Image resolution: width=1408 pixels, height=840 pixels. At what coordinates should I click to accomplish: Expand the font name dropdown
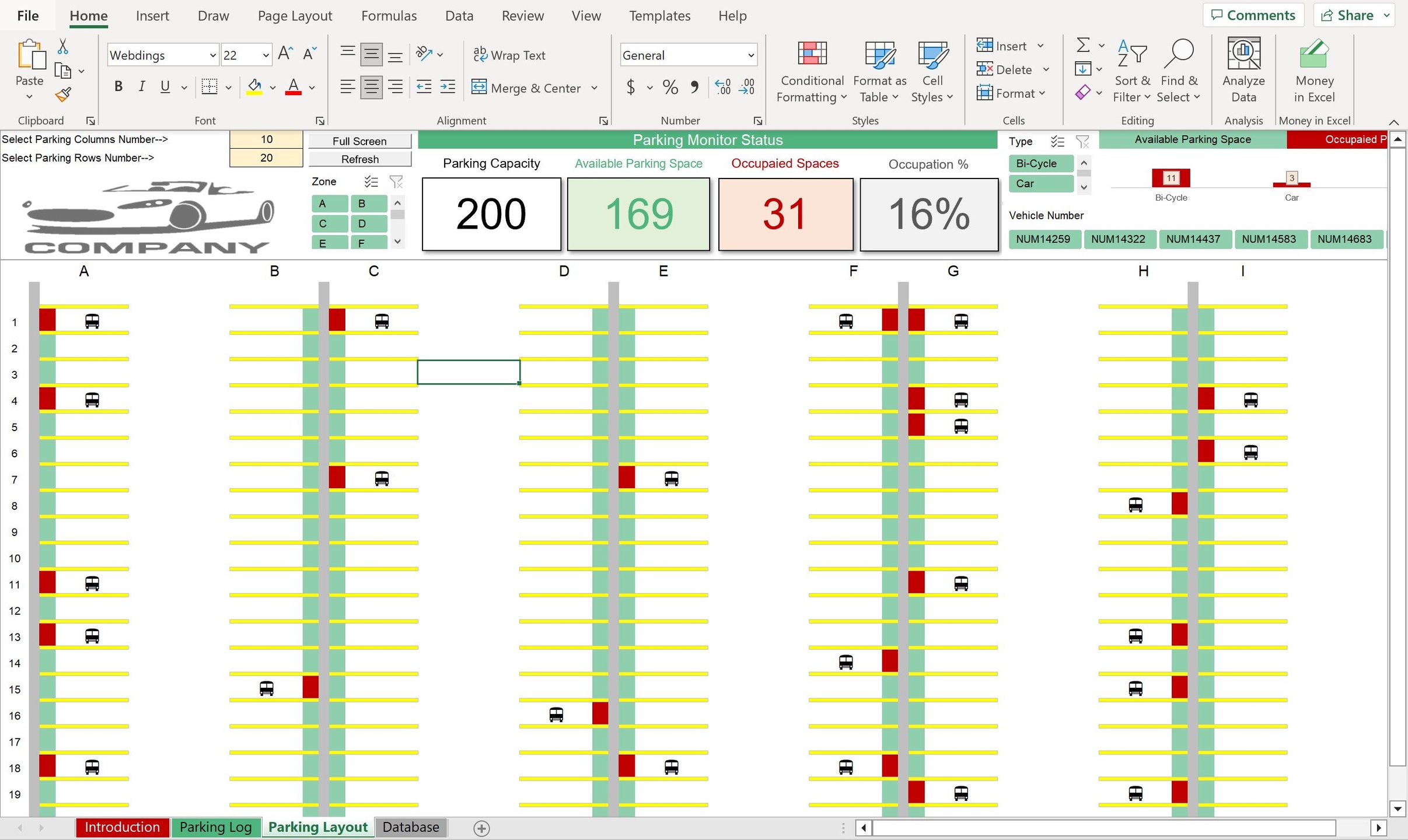(212, 55)
